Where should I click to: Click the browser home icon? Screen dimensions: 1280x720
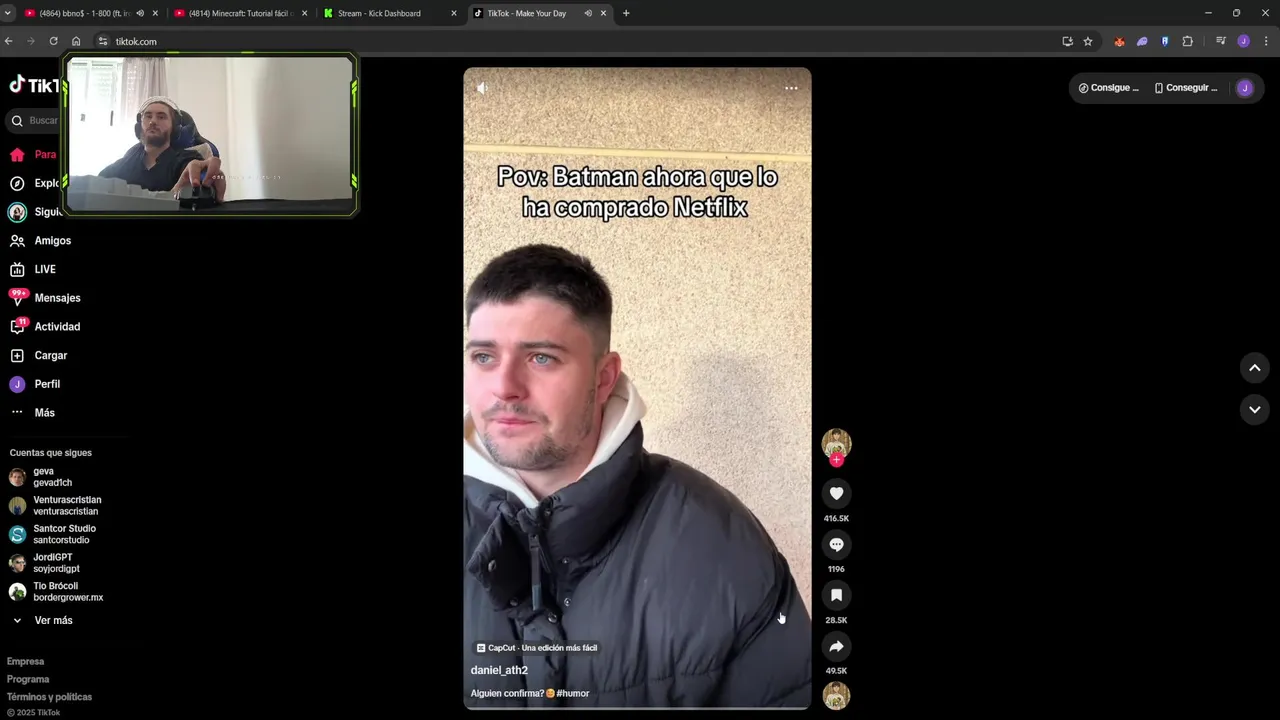tap(76, 41)
